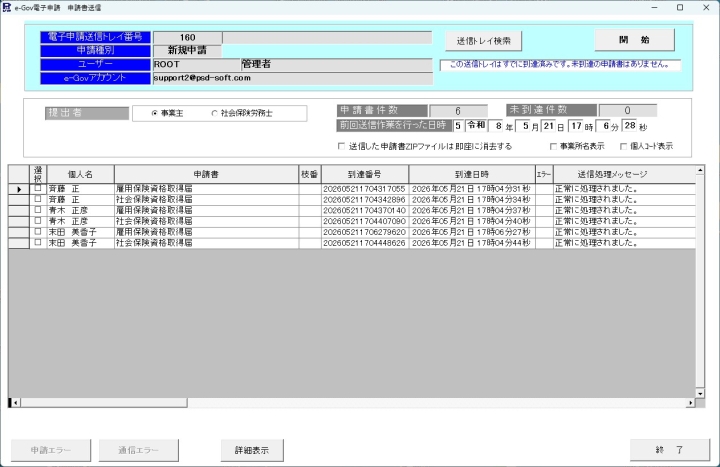The image size is (720, 467).
Task: Click arrival number 202605211704342896
Action: pyautogui.click(x=365, y=200)
